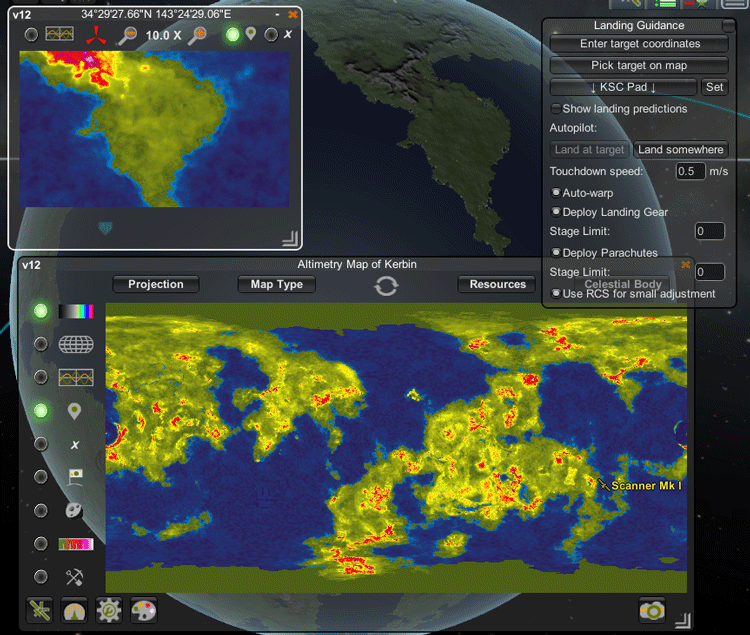
Task: Zoom in with the plus magnifier
Action: pos(197,35)
